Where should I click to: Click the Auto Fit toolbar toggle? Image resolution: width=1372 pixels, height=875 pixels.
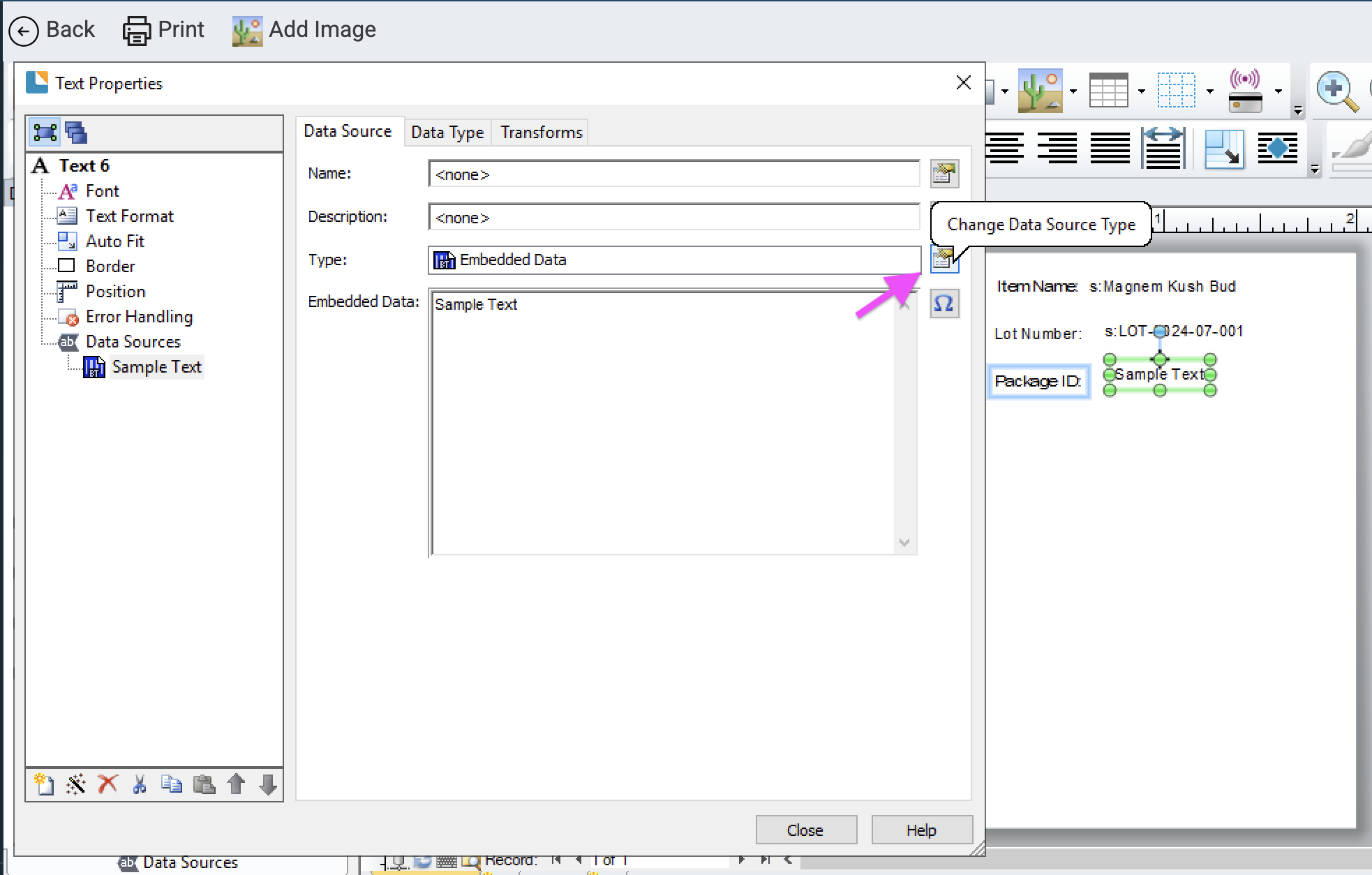coord(1223,148)
